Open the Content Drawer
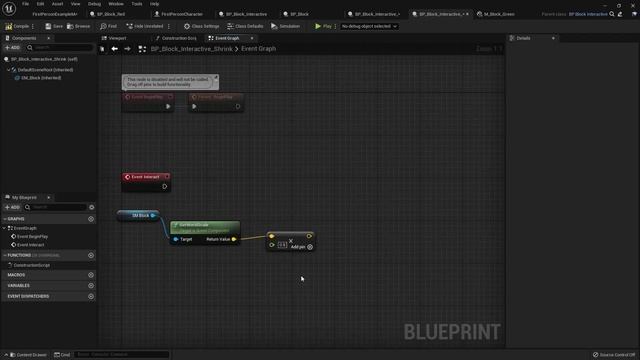Image resolution: width=640 pixels, height=360 pixels. tap(28, 355)
